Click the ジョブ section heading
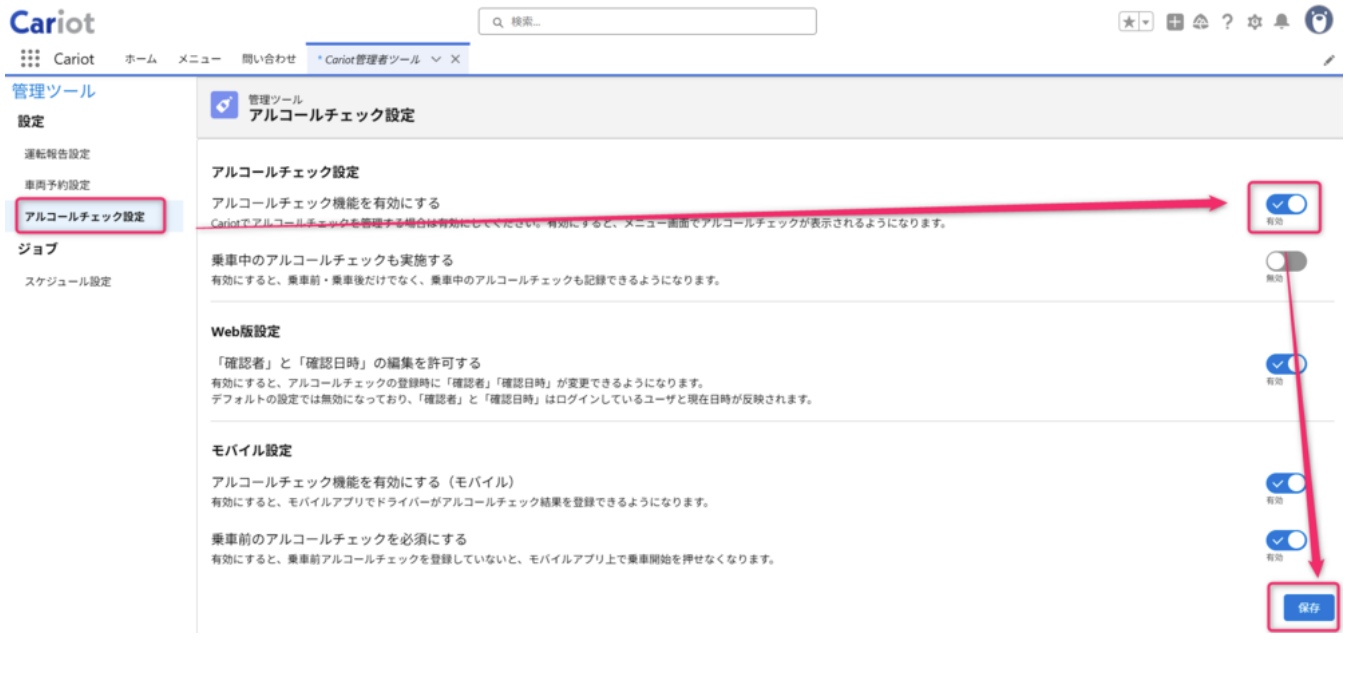Viewport: 1350px width, 689px height. click(x=38, y=248)
